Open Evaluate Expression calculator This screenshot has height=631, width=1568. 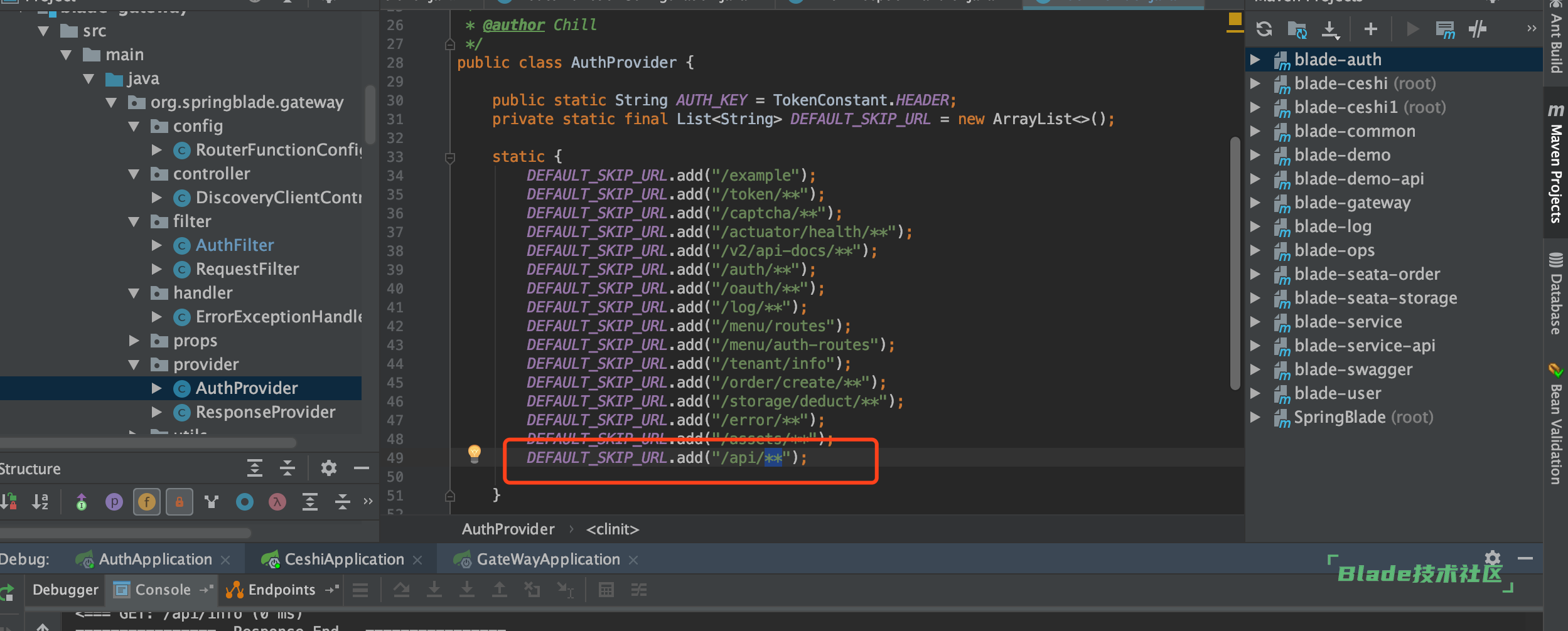point(606,590)
